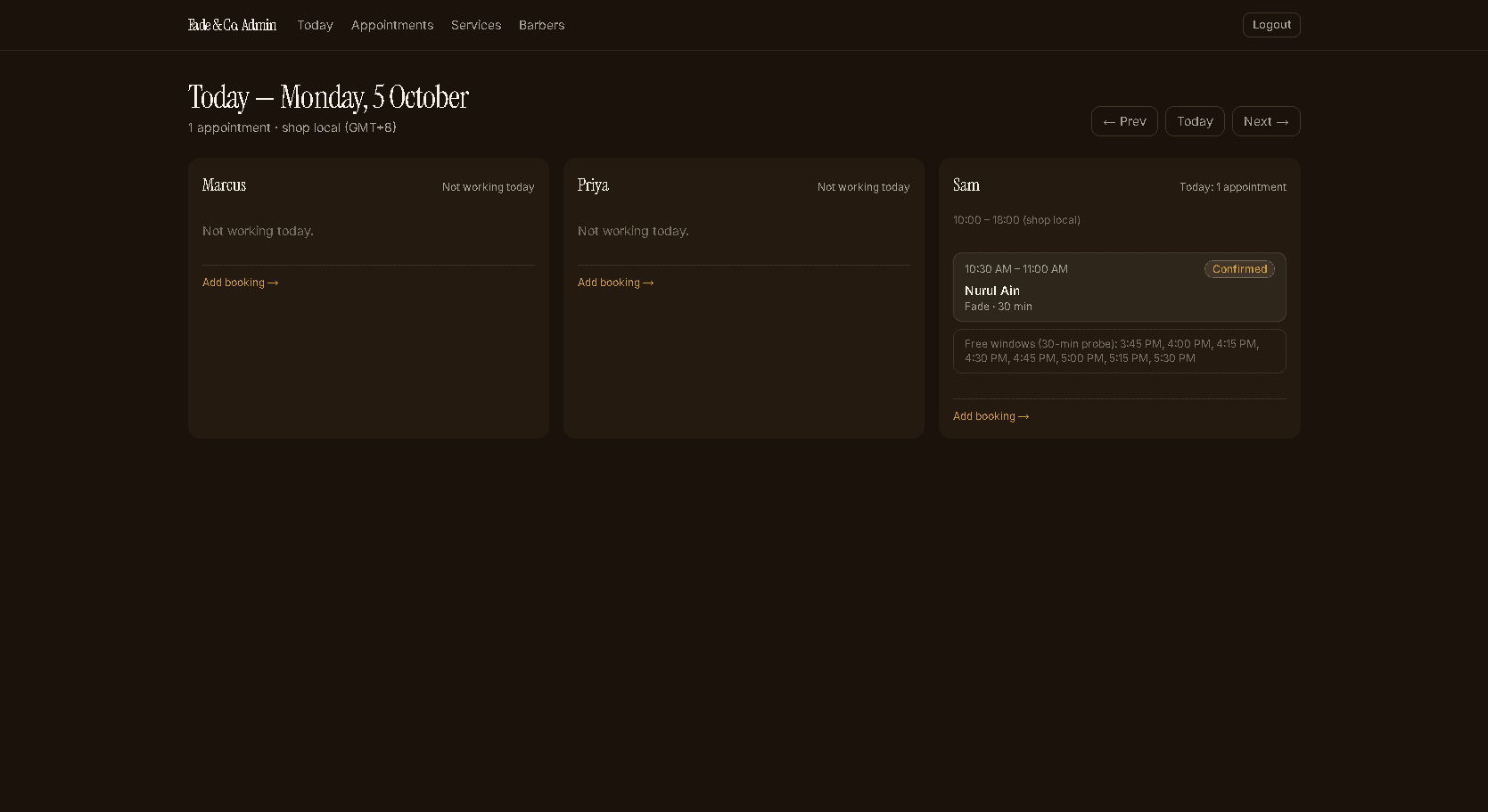Click Marcus barber name heading
This screenshot has width=1488, height=812.
coord(224,185)
